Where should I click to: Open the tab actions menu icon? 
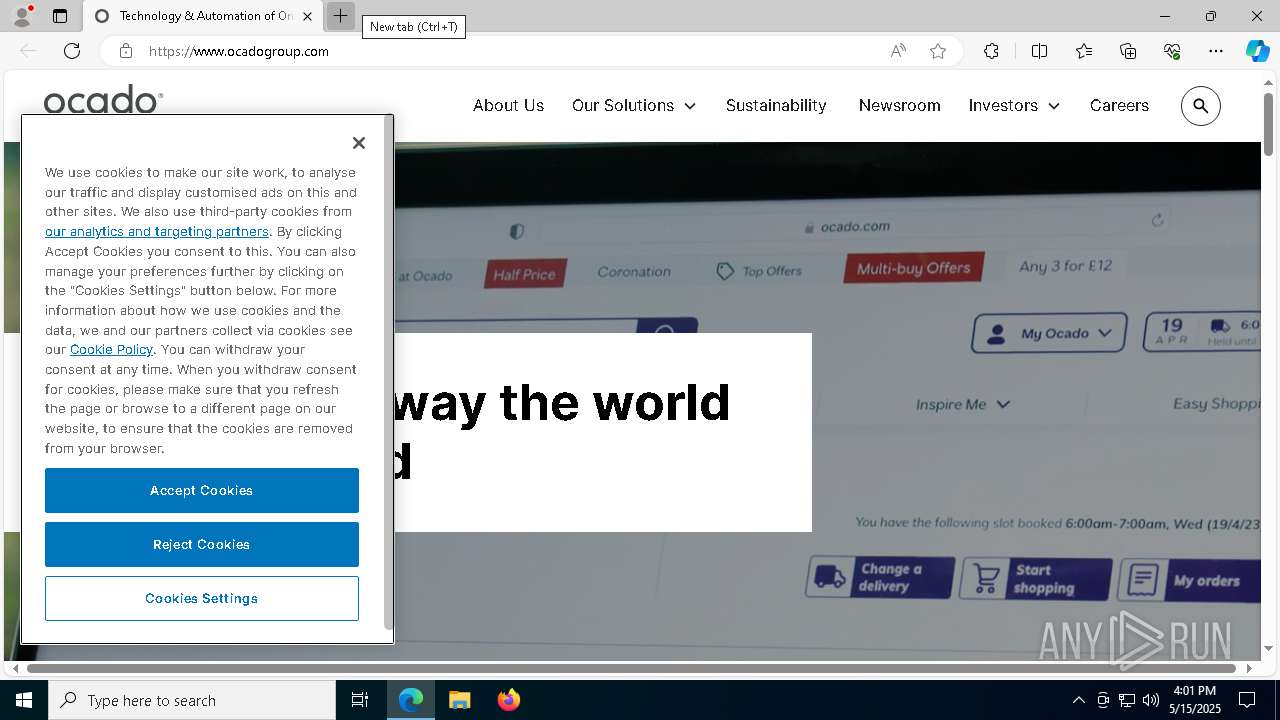(60, 16)
